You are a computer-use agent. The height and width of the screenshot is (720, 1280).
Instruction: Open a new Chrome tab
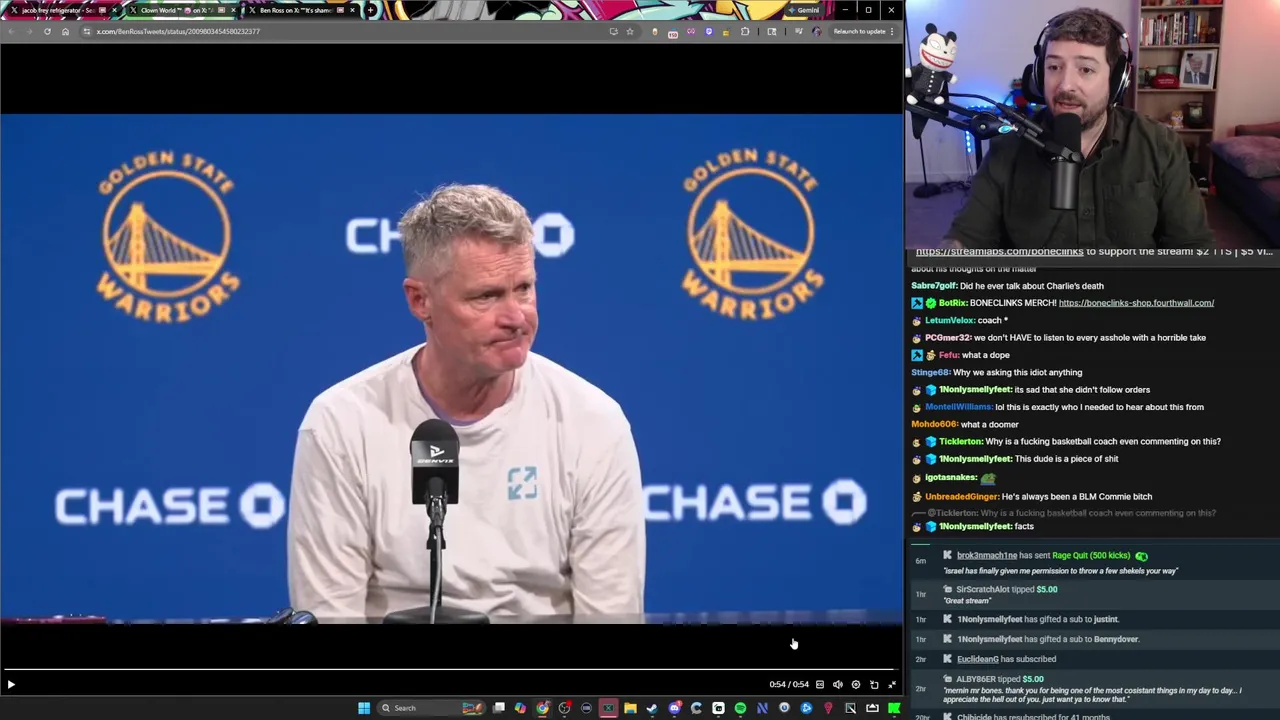tap(371, 10)
